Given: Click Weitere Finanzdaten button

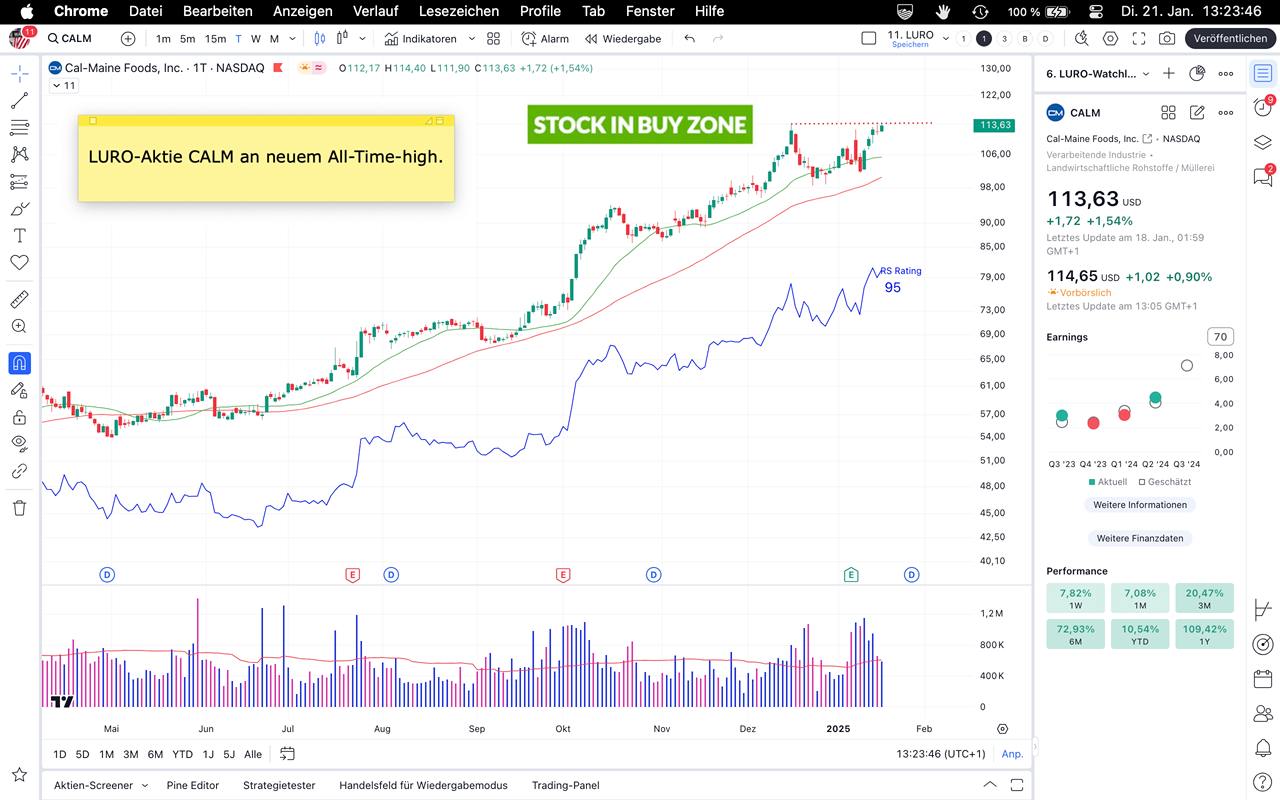Looking at the screenshot, I should pyautogui.click(x=1139, y=538).
